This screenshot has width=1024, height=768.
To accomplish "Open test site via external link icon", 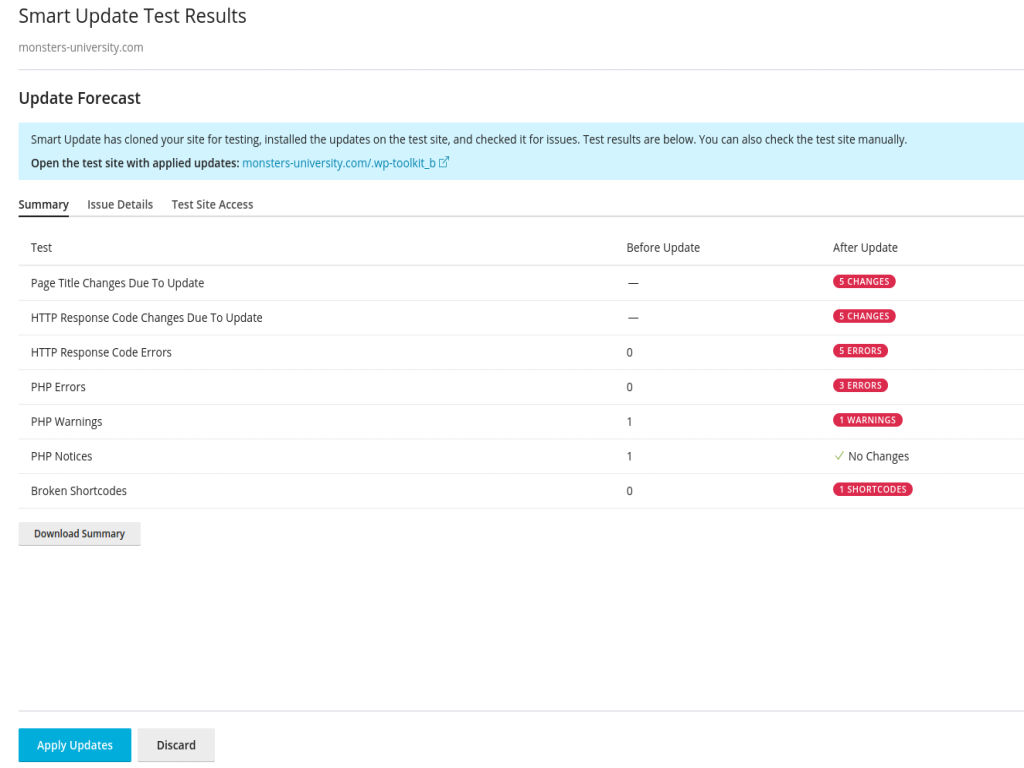I will pos(444,162).
